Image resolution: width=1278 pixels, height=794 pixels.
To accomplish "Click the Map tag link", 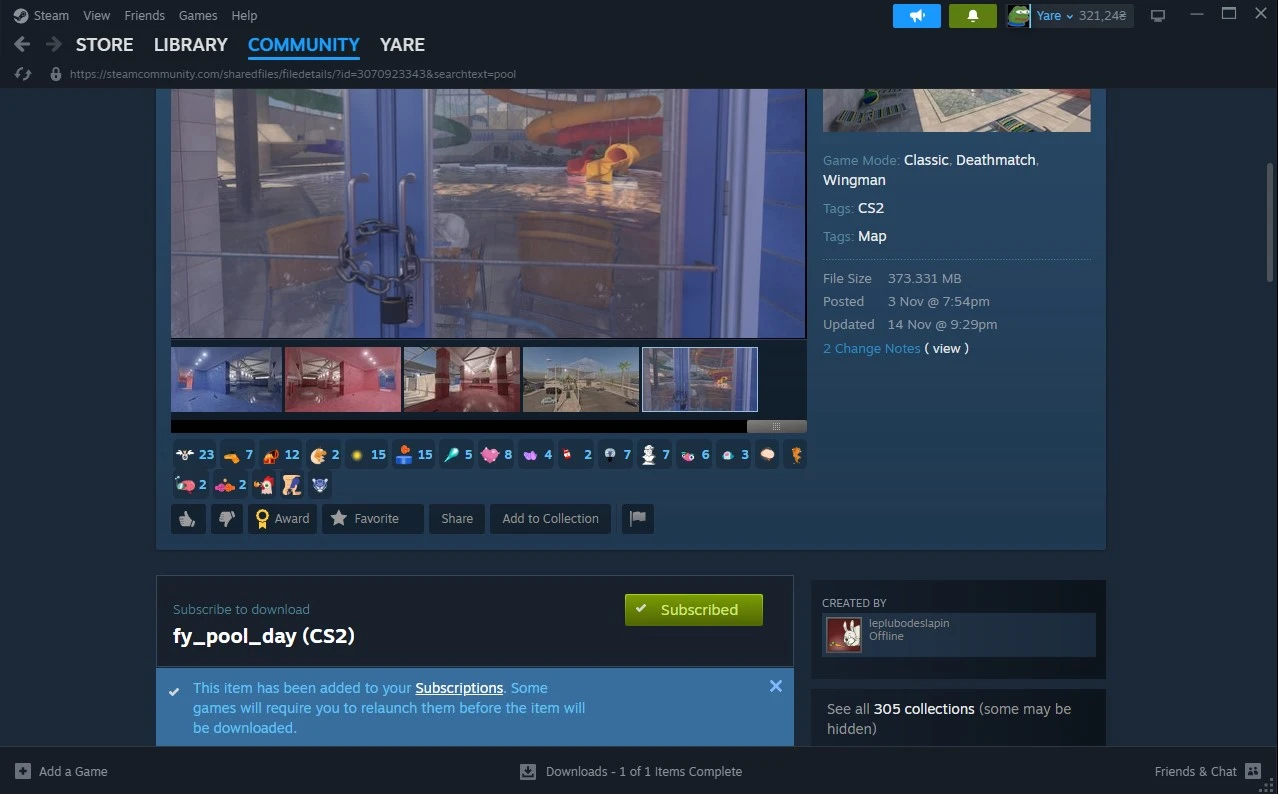I will point(872,236).
